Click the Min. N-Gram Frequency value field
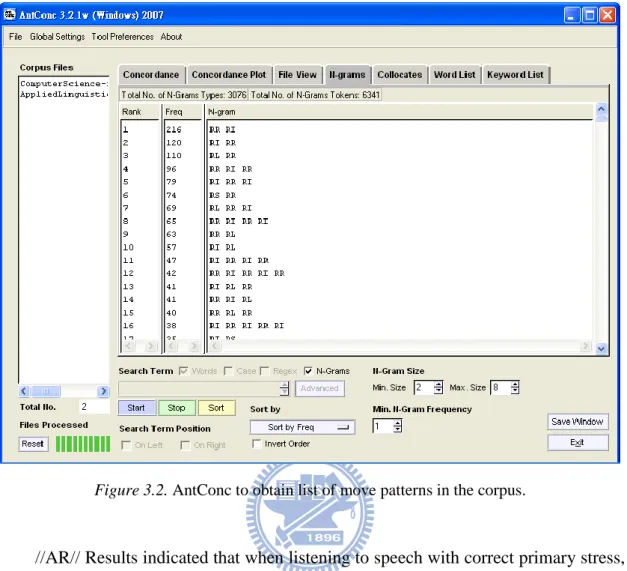This screenshot has width=627, height=571. (x=383, y=426)
